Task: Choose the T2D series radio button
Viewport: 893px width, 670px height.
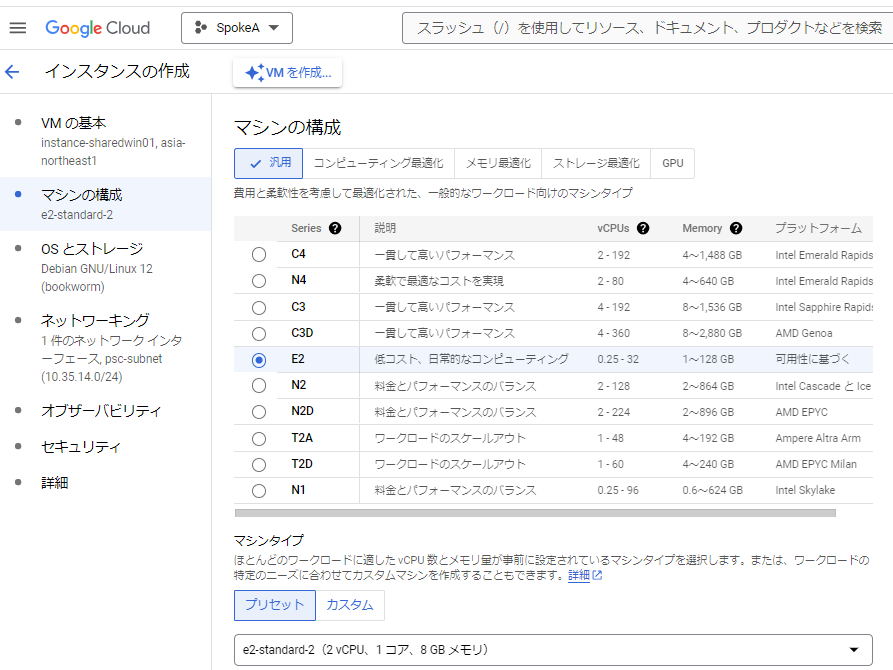Action: point(259,464)
